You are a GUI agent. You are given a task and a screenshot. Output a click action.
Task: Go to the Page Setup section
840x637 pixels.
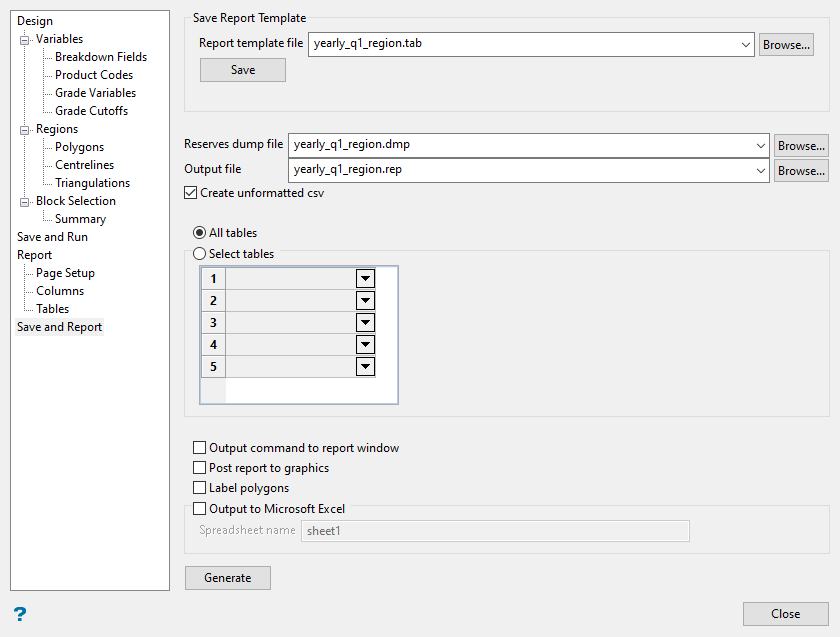pyautogui.click(x=65, y=273)
